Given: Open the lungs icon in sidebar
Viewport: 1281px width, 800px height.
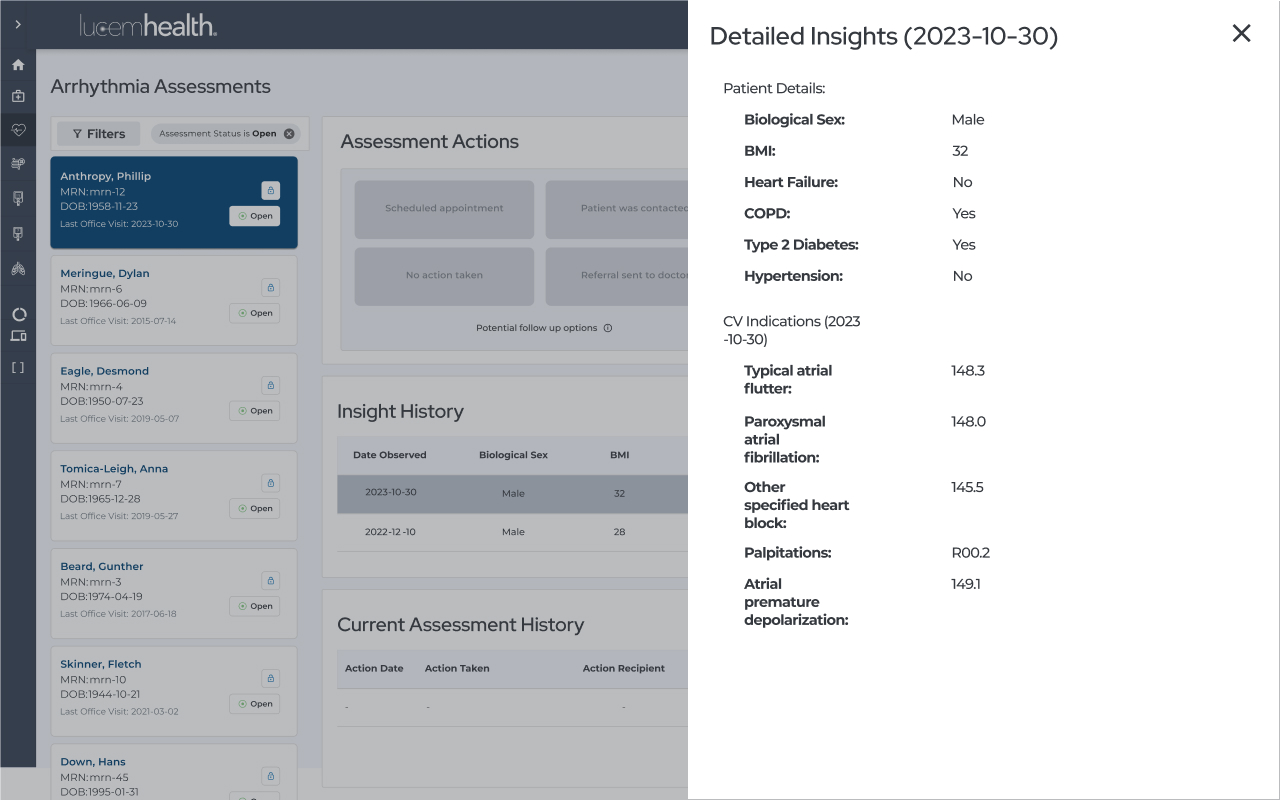Looking at the screenshot, I should 18,269.
